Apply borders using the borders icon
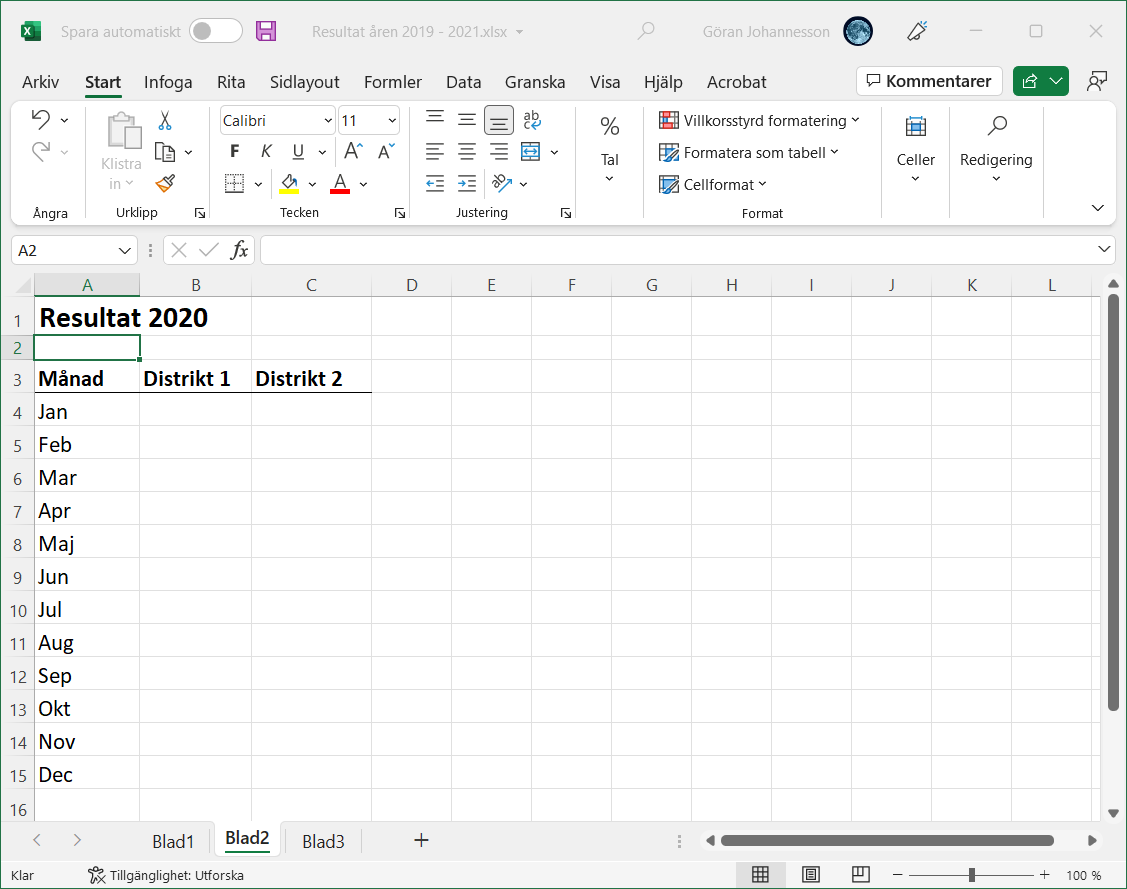This screenshot has width=1127, height=889. point(235,184)
